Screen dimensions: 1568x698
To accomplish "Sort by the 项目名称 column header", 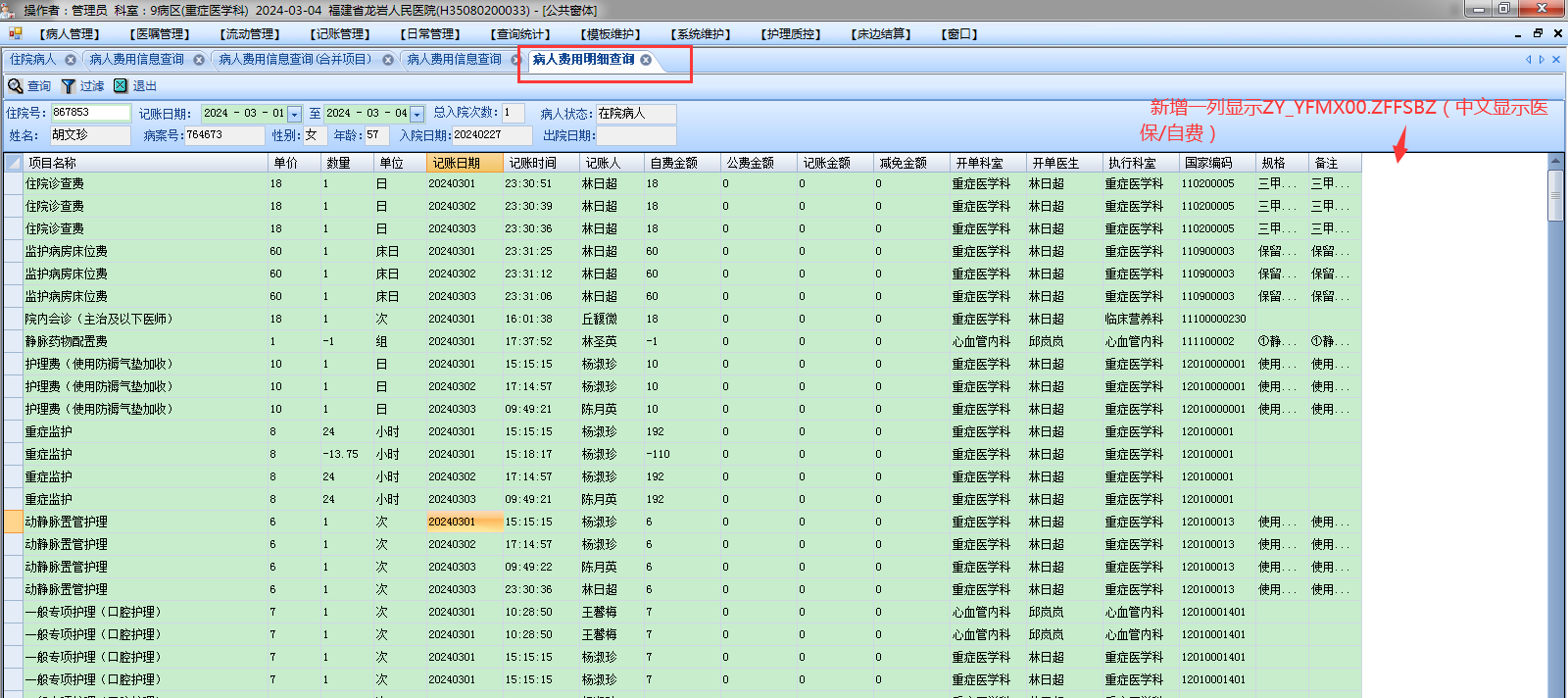I will (x=145, y=163).
